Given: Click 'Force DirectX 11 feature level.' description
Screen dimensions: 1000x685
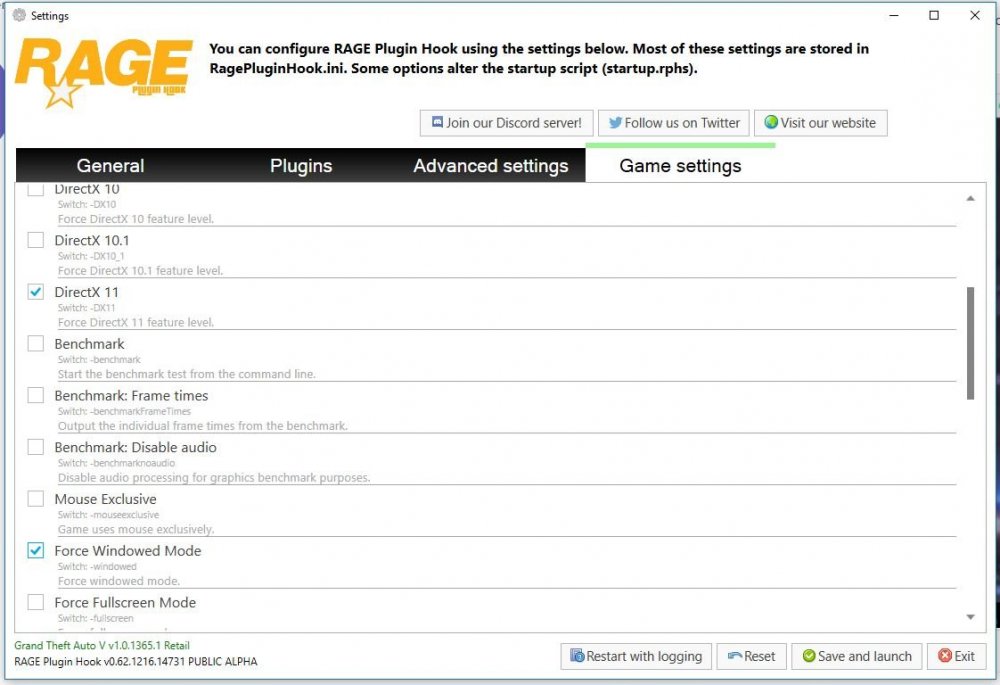Looking at the screenshot, I should [x=136, y=322].
